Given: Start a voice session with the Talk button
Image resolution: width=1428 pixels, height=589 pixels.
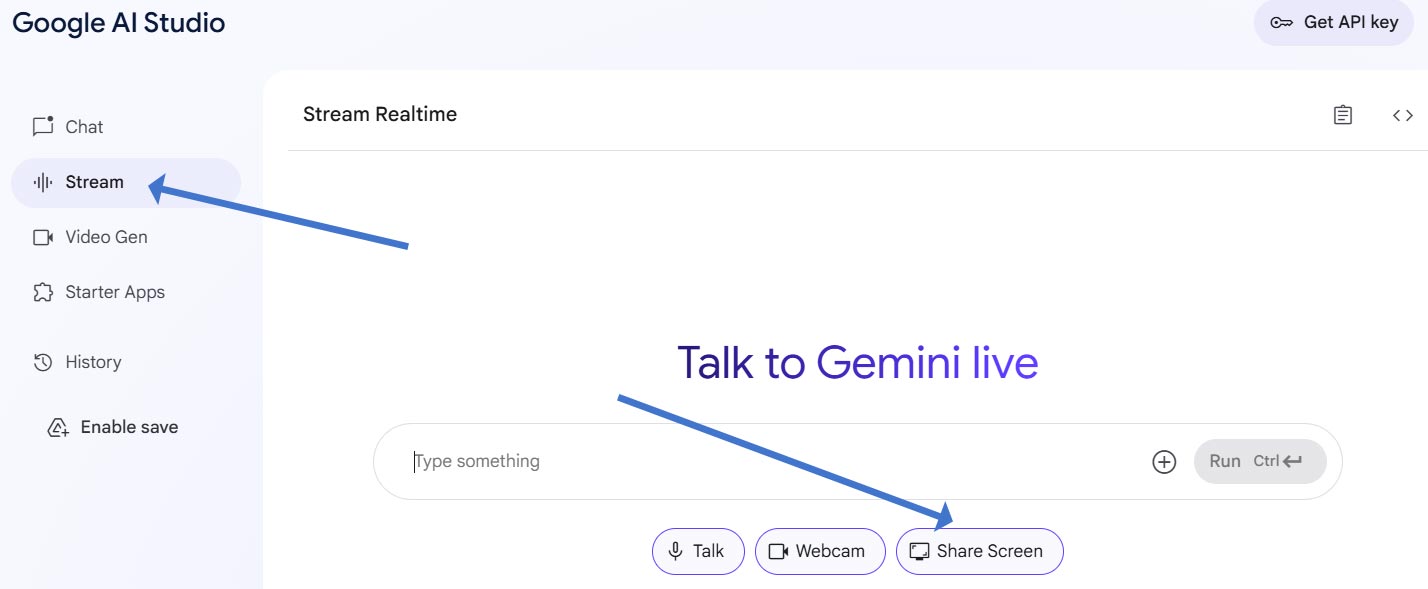Looking at the screenshot, I should pyautogui.click(x=698, y=551).
